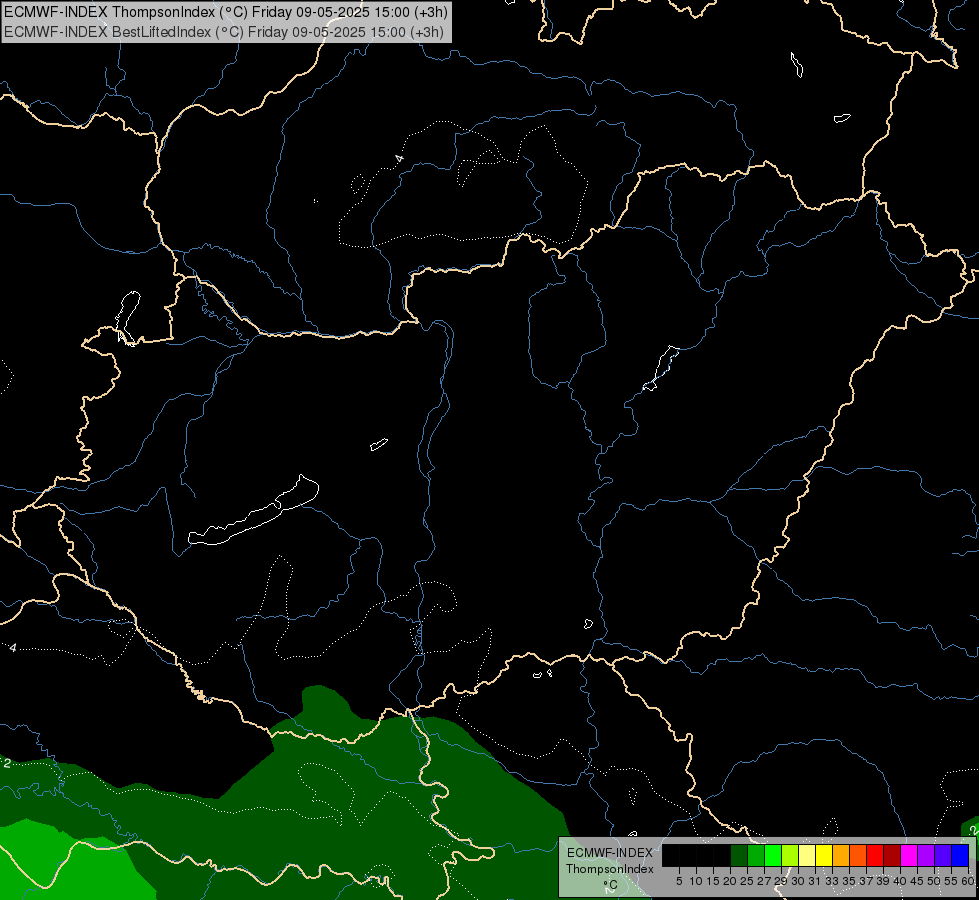979x900 pixels.
Task: Click the legend title "ECMWF-INDEX"
Action: point(610,853)
